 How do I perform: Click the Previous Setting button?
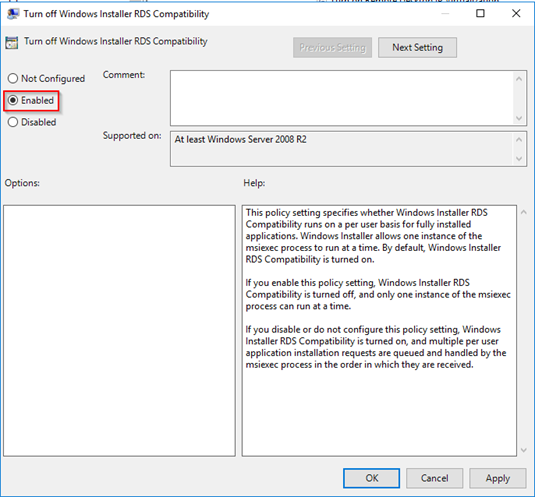[x=332, y=47]
